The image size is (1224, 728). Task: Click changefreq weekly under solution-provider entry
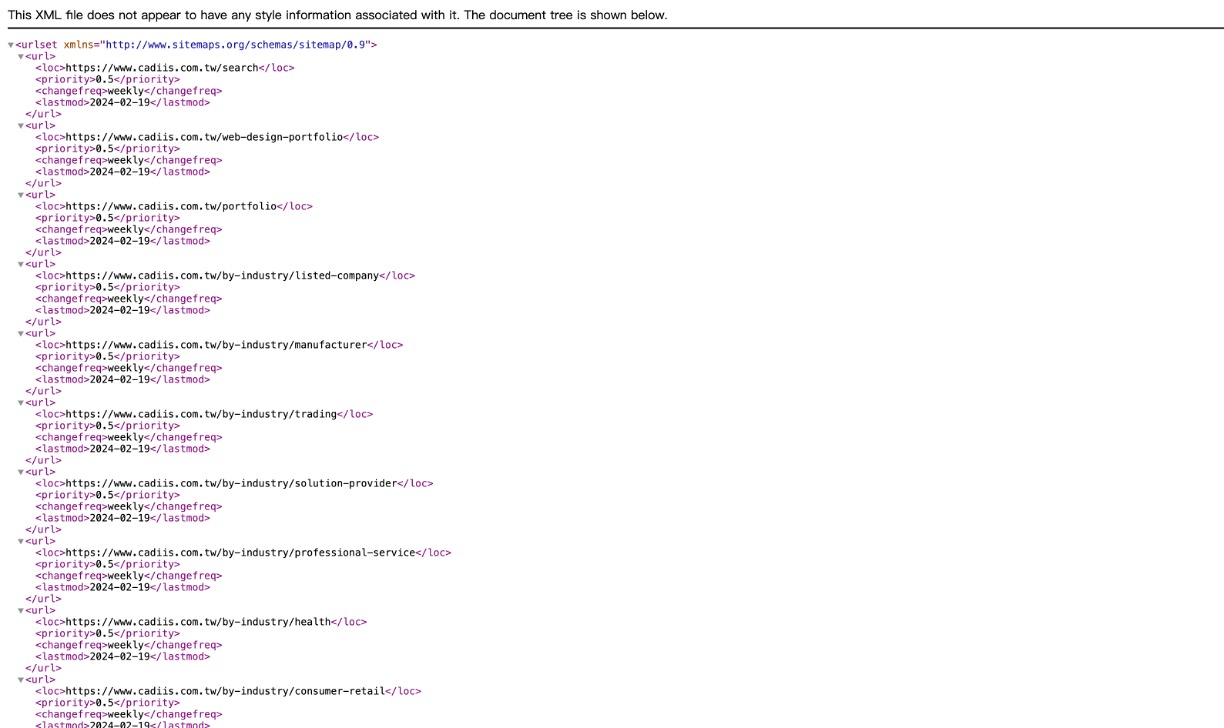[x=126, y=507]
